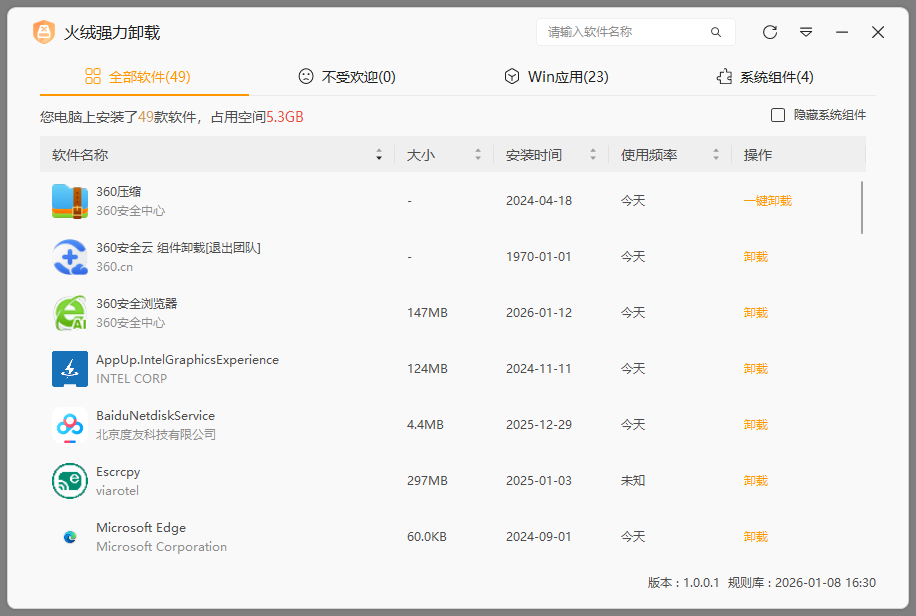Viewport: 916px width, 616px height.
Task: Click install date 2025-12-29
Action: [x=539, y=425]
